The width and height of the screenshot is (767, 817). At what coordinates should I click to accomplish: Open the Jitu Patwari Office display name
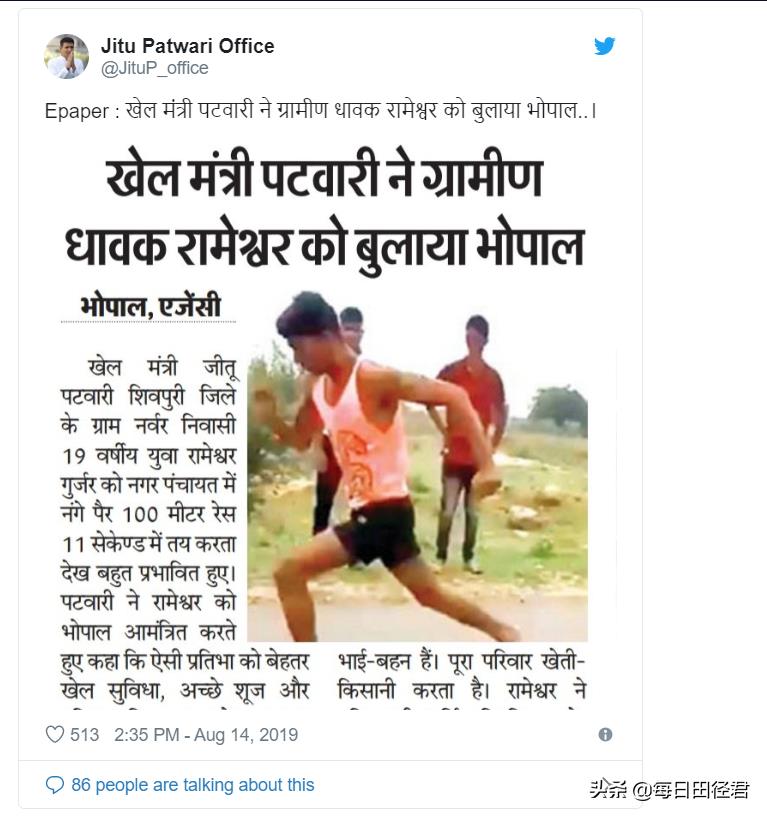click(x=188, y=46)
